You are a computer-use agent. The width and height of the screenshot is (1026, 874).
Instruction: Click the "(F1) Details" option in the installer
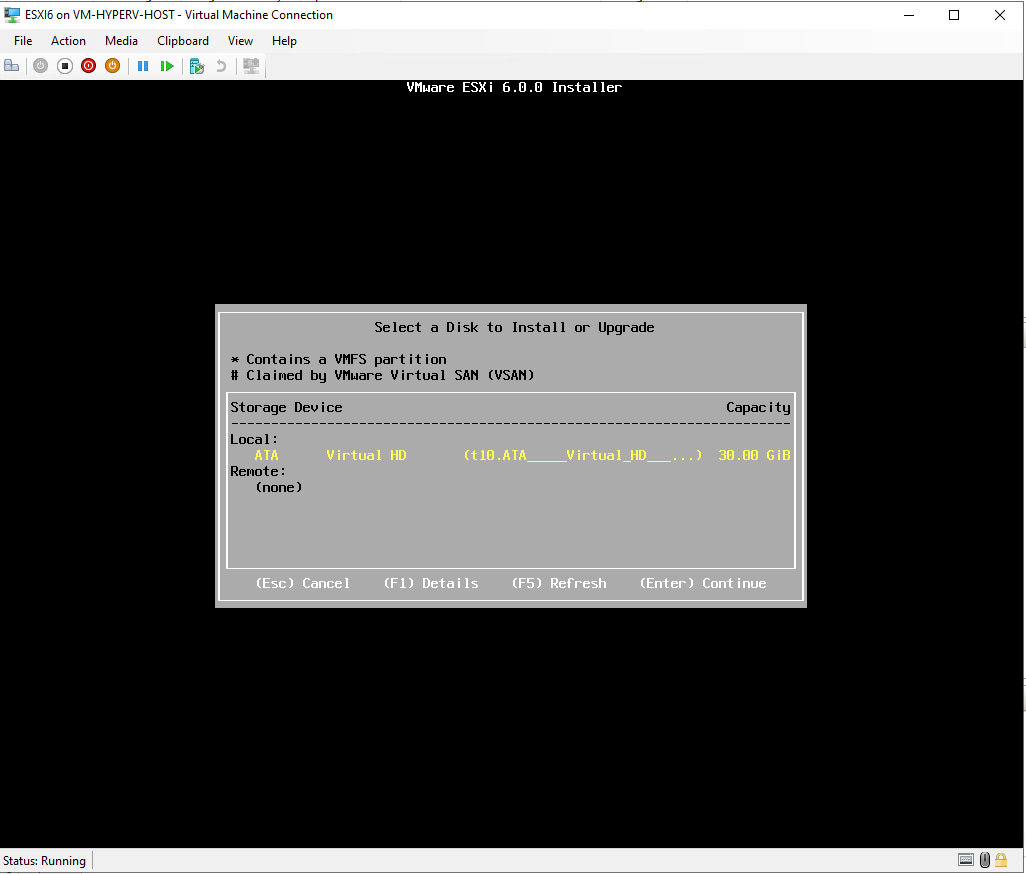(431, 583)
